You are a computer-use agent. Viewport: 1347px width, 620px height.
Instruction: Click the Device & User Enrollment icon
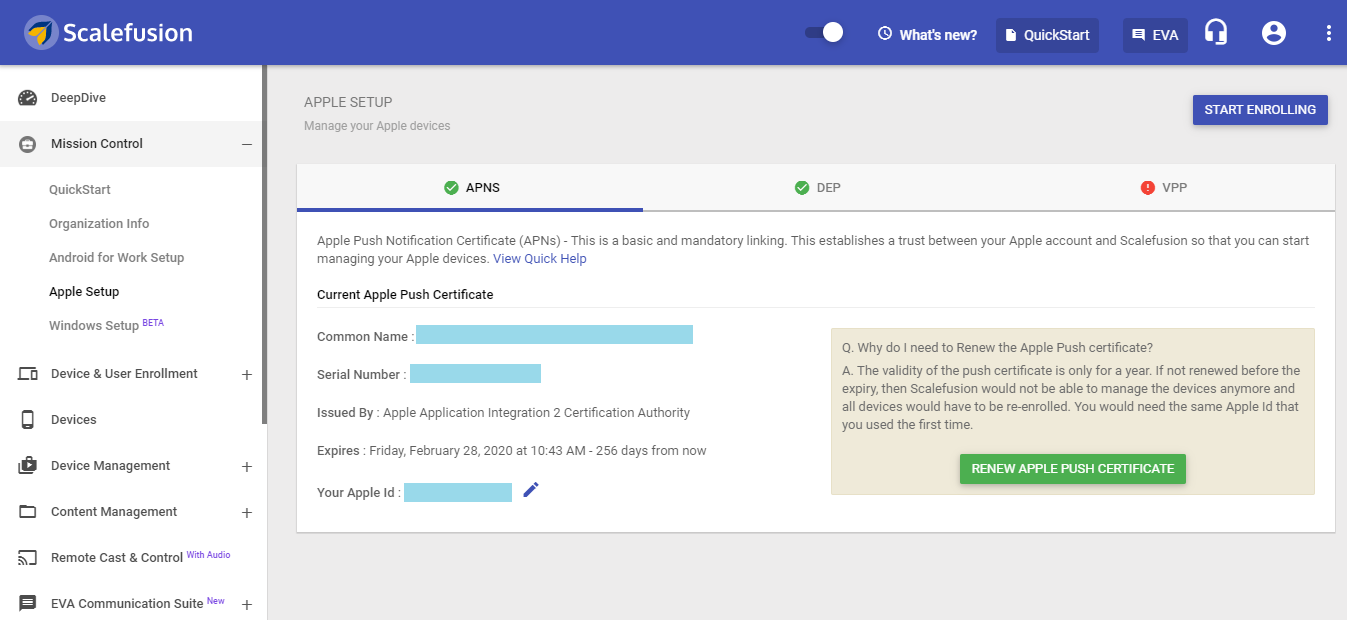(28, 374)
